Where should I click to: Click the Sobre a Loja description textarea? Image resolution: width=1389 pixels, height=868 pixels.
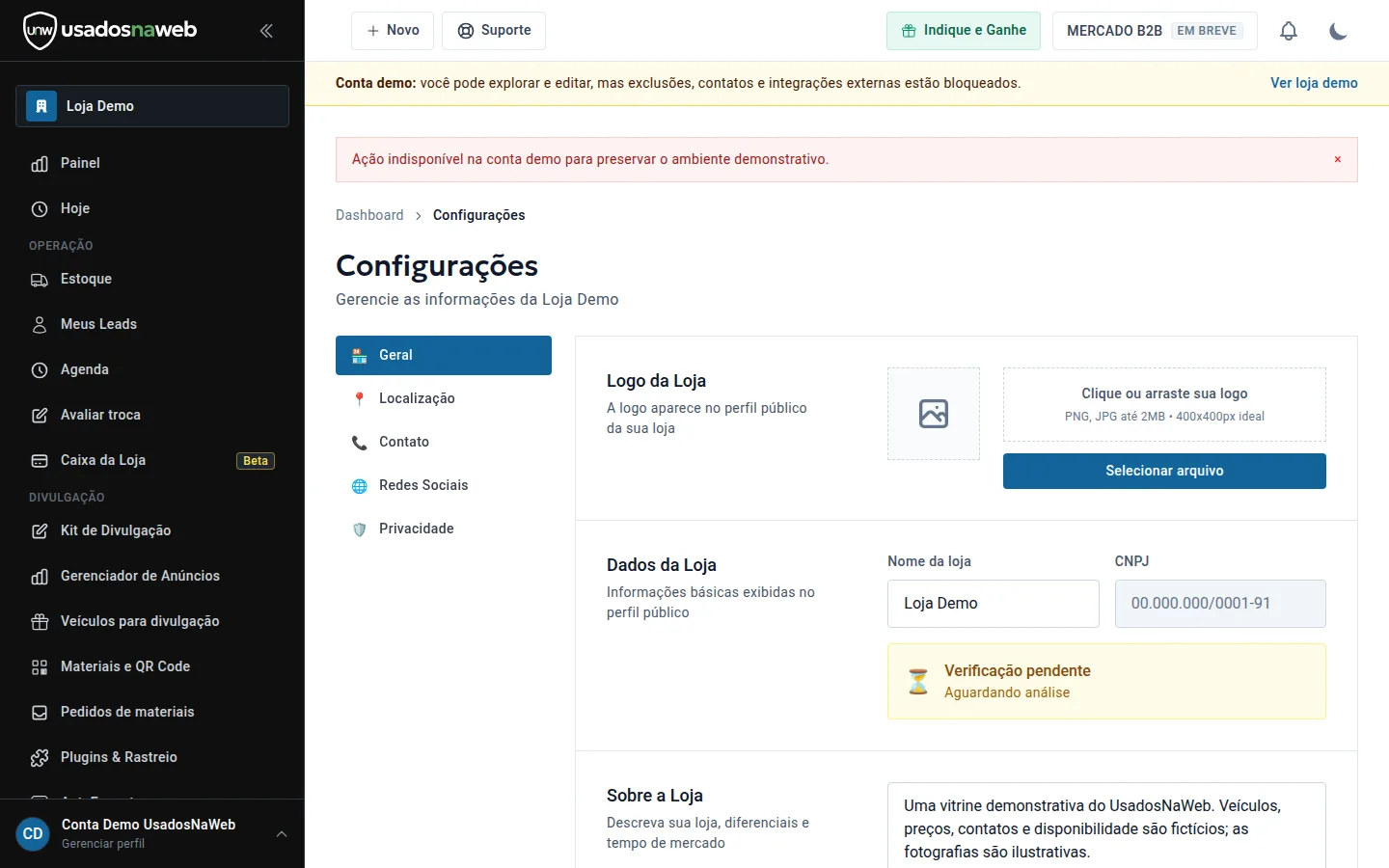coord(1106,826)
